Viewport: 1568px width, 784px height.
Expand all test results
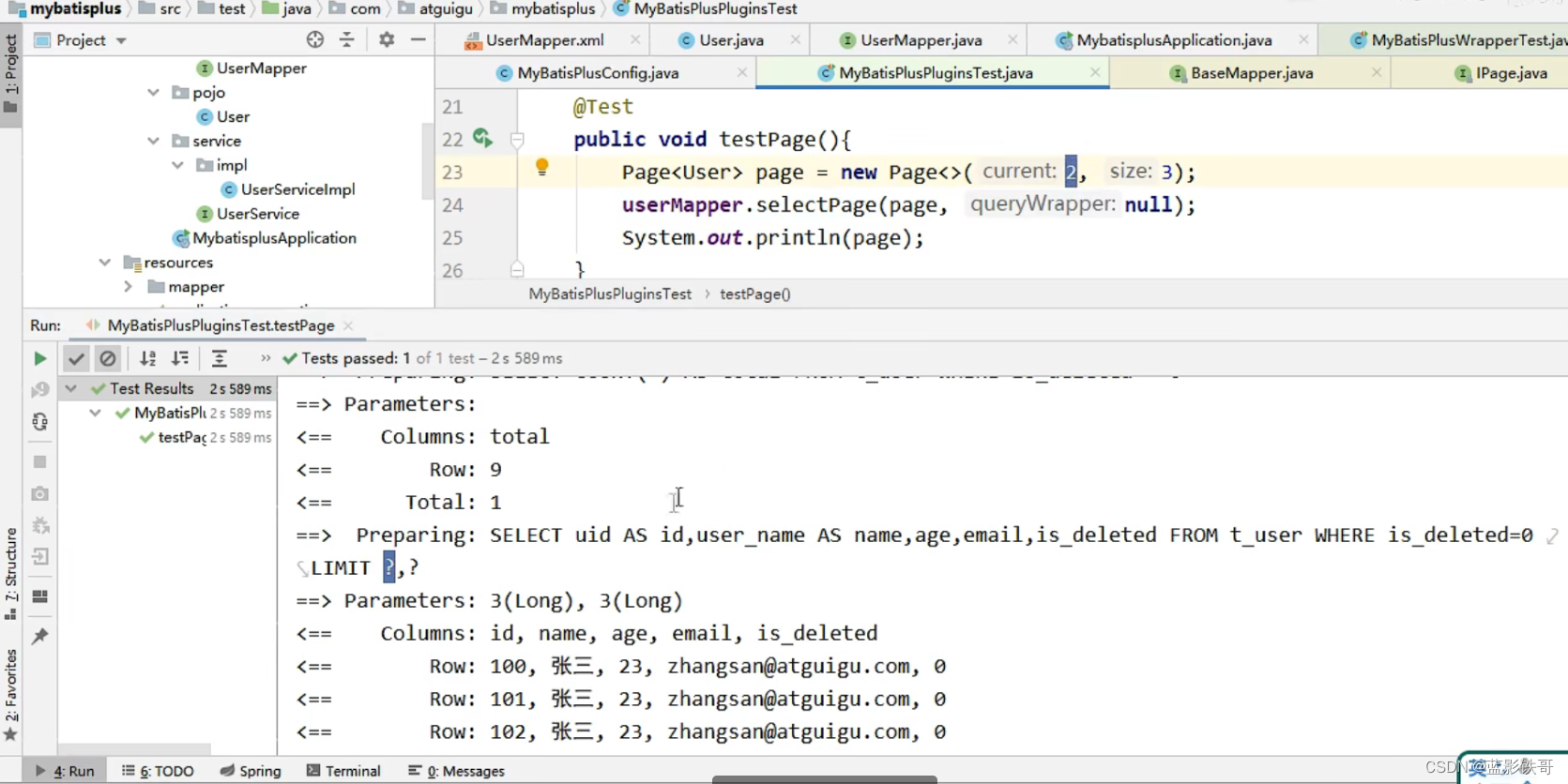(220, 358)
